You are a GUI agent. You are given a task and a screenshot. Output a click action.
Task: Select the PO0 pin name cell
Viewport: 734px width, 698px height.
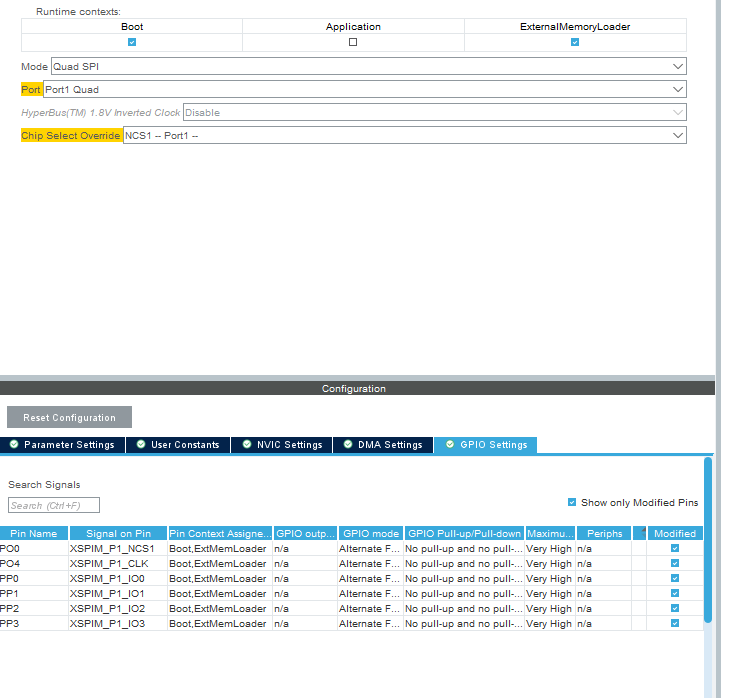point(34,548)
